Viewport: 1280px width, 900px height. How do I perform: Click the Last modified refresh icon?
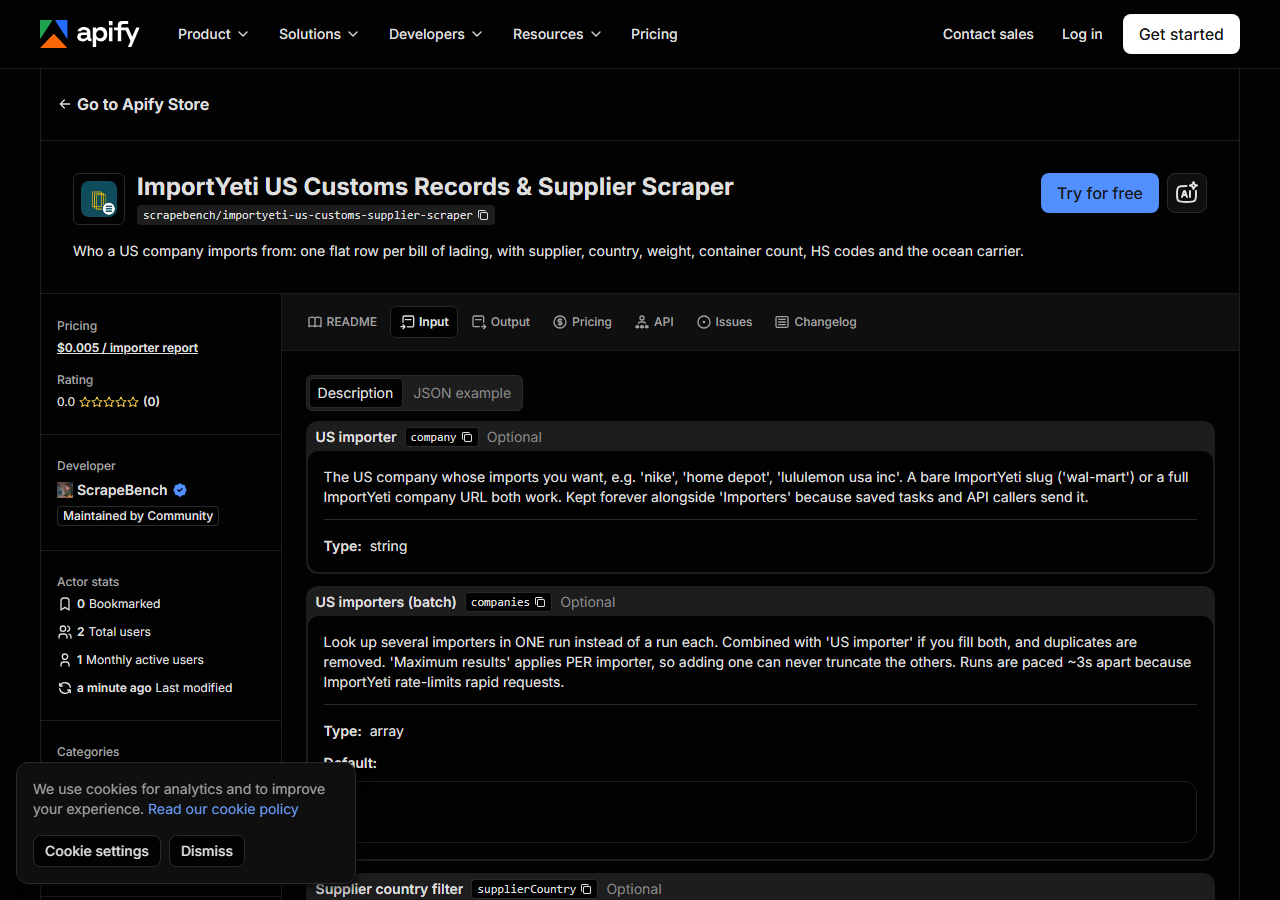coord(65,688)
